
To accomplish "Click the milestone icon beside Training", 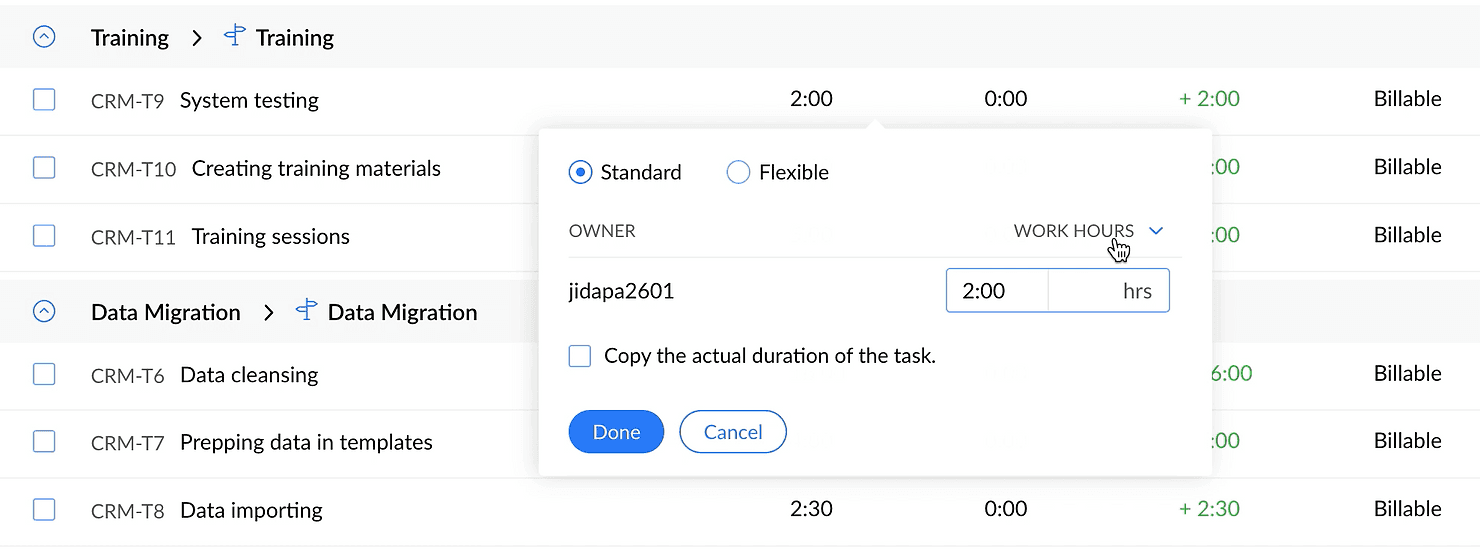I will (234, 37).
